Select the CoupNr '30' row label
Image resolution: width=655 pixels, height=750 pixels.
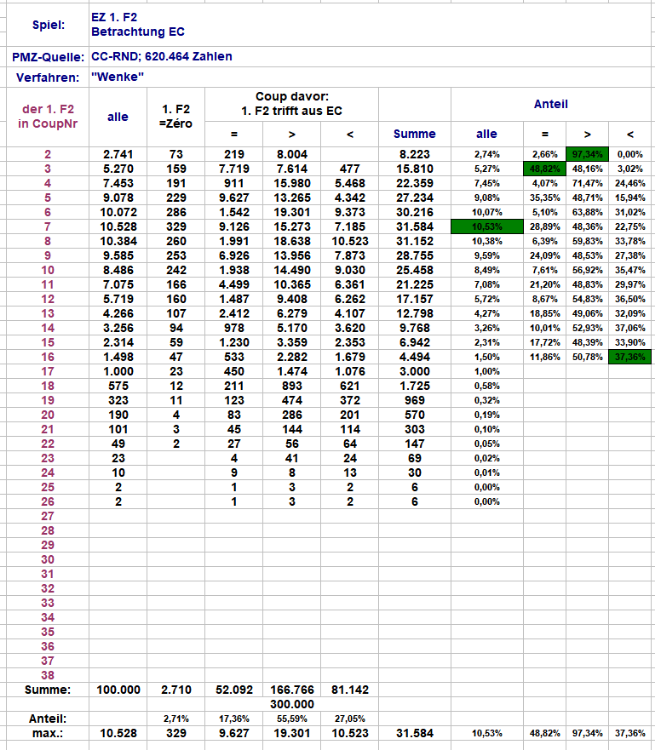(x=47, y=559)
